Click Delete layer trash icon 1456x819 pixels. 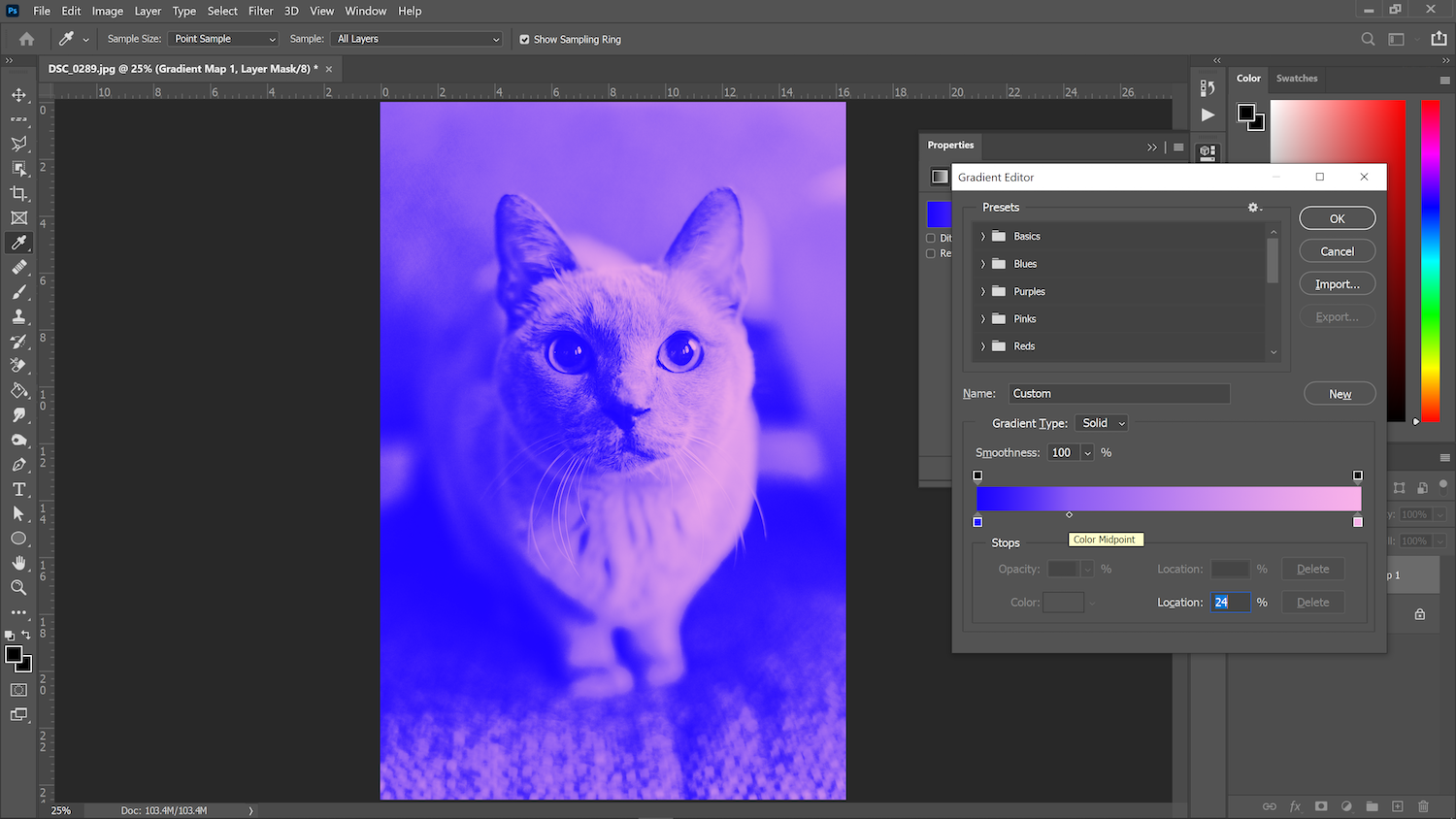click(x=1423, y=806)
